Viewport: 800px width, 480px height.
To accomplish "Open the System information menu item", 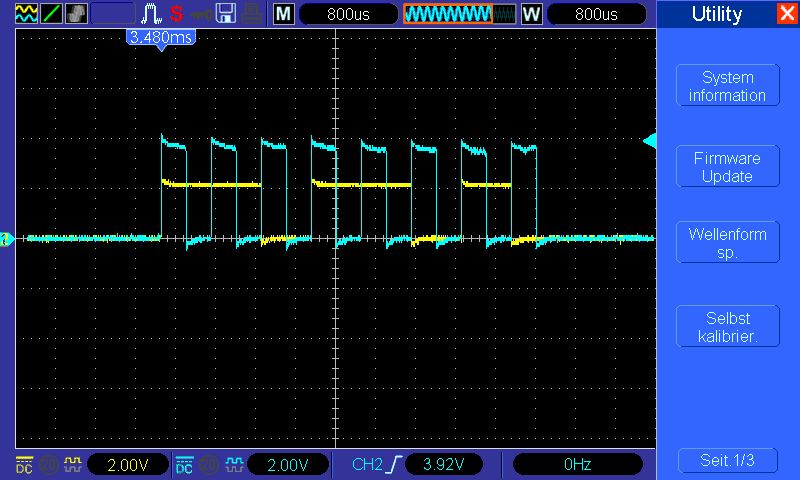I will coord(727,86).
